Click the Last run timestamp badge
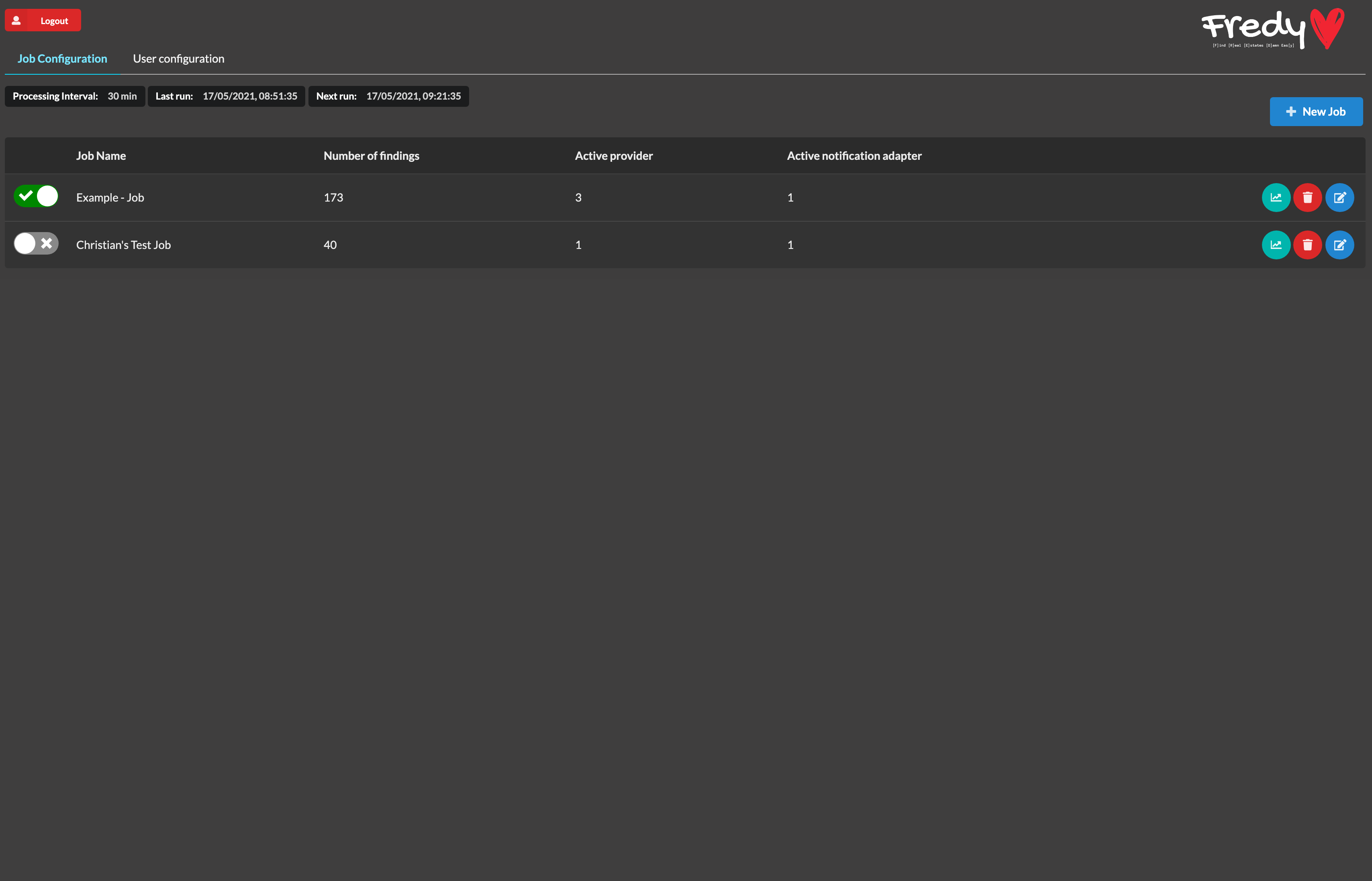Screen dimensions: 1372x881 tap(226, 96)
